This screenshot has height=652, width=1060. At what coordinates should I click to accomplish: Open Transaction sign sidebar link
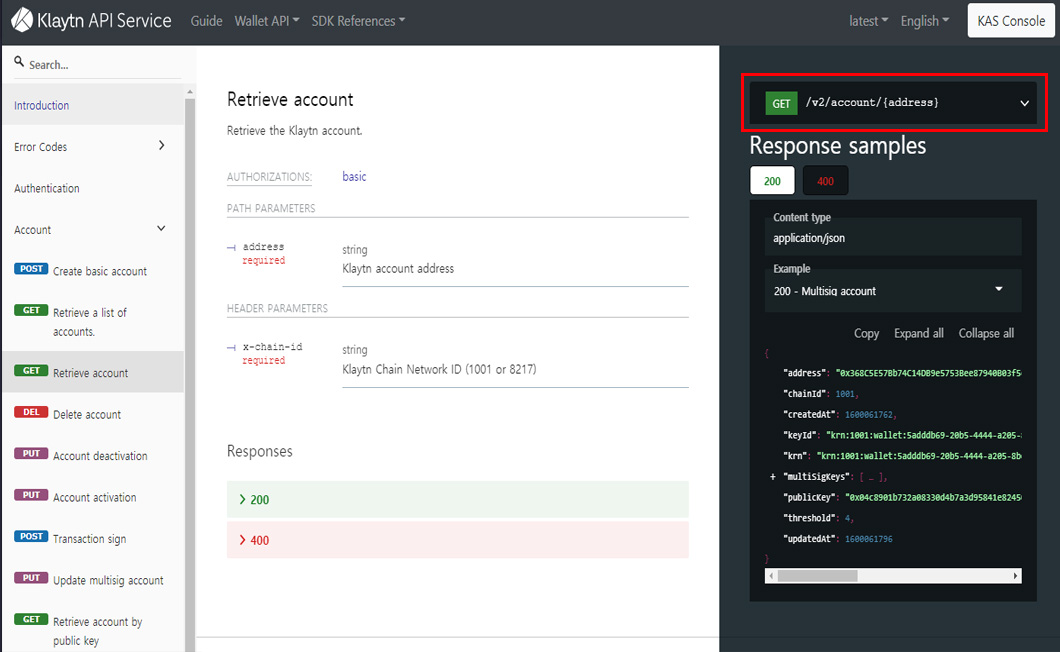[90, 539]
